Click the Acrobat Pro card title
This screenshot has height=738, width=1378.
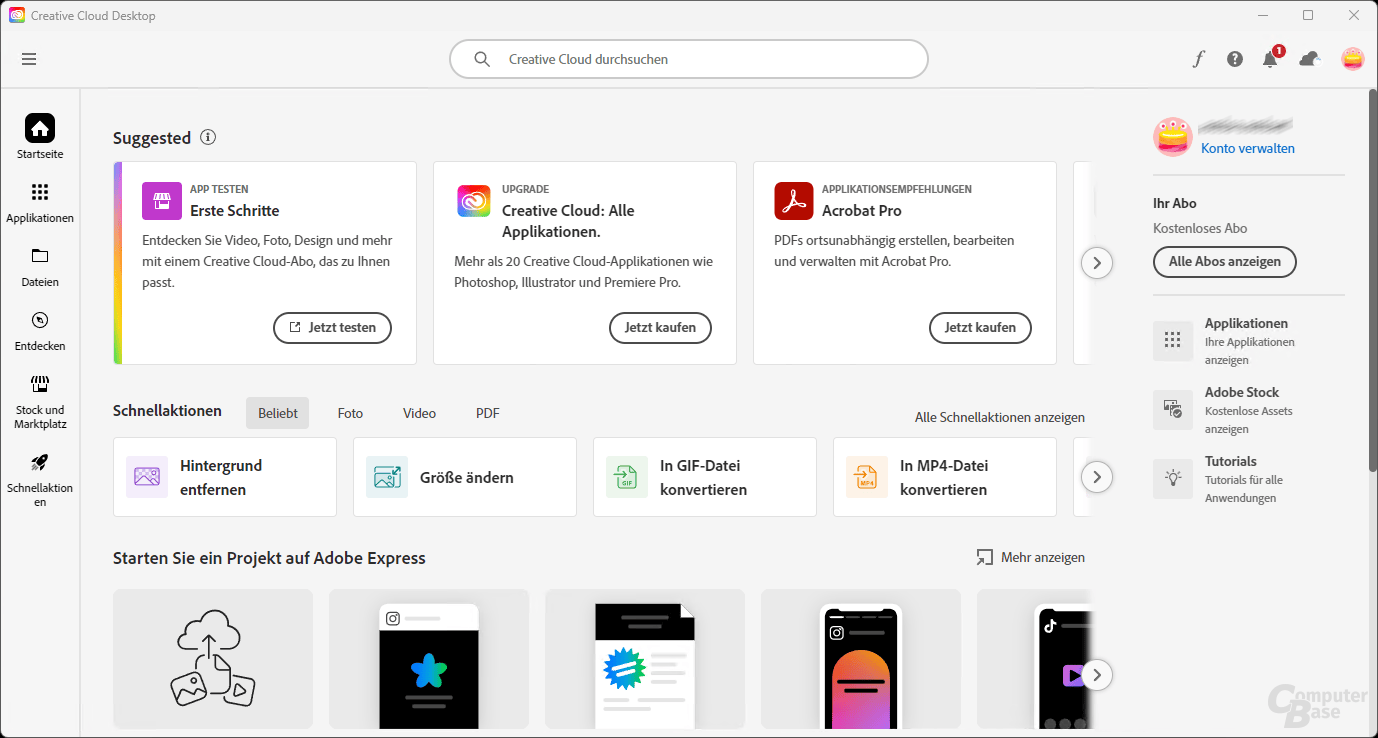click(x=862, y=211)
